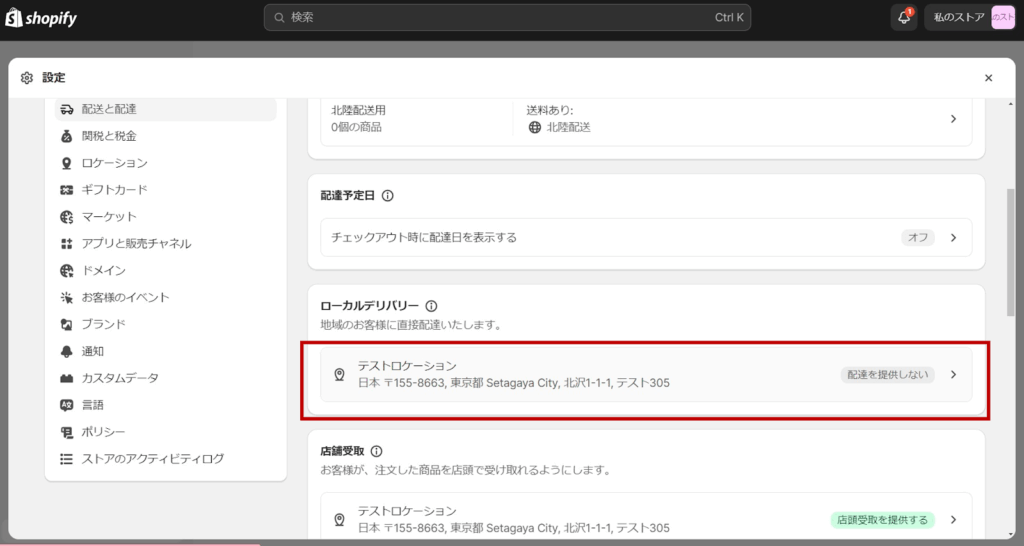1024x546 pixels.
Task: Open the 私のストア account menu
Action: click(x=970, y=18)
